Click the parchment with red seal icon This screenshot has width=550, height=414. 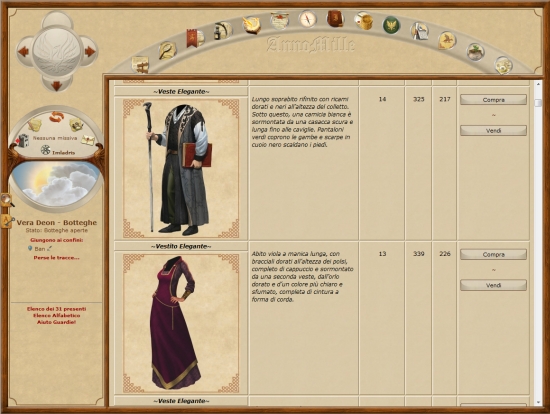pos(280,20)
